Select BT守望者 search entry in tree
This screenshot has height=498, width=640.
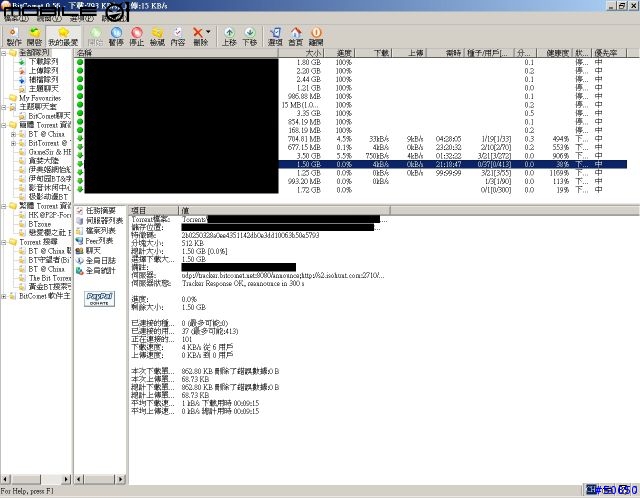49,260
